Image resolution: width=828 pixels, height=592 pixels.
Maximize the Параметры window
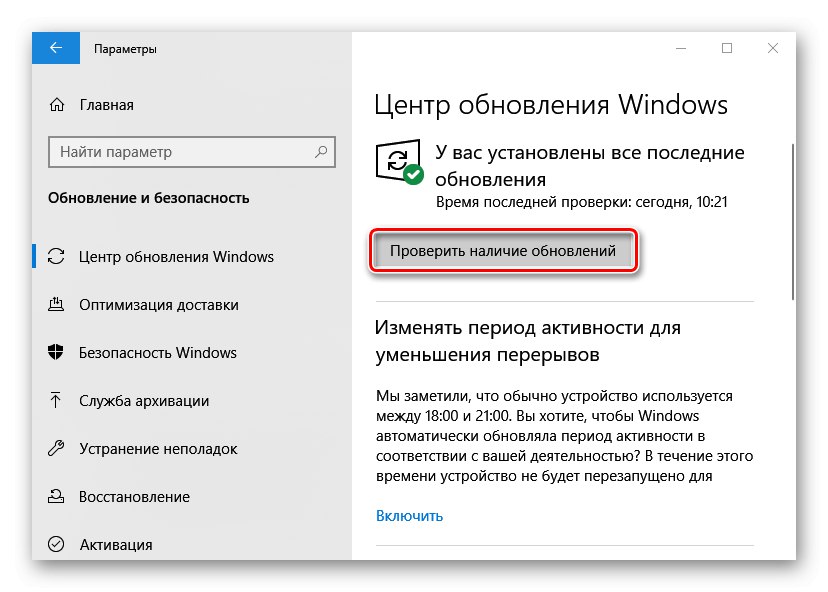727,48
